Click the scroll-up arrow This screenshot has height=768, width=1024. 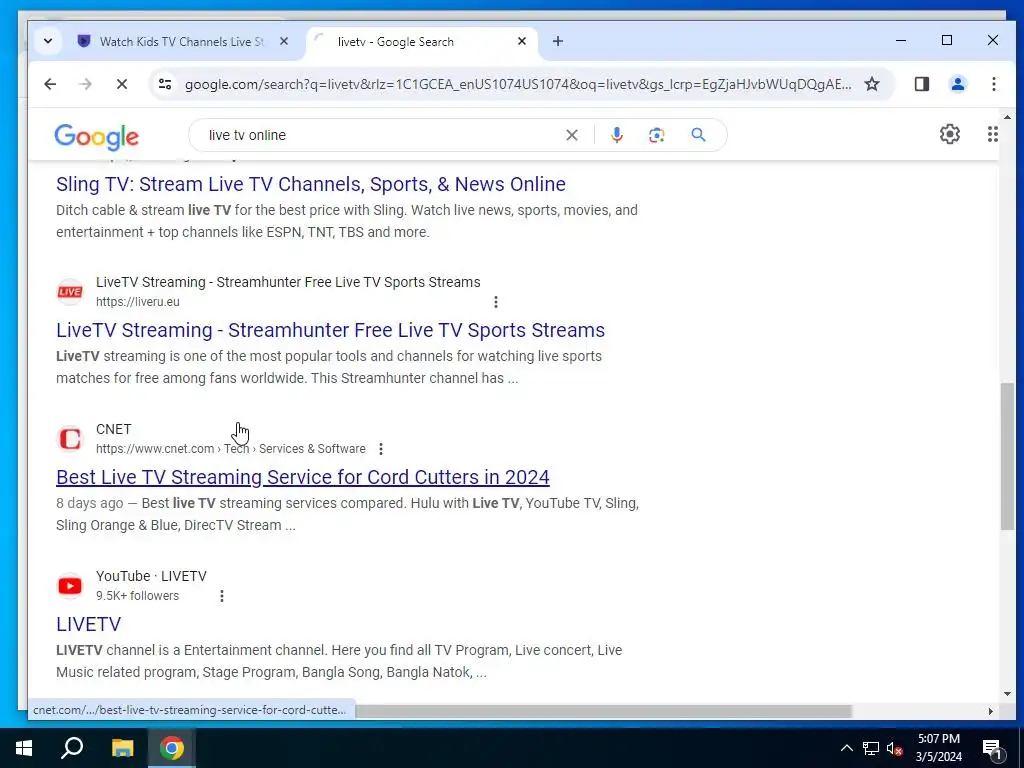pyautogui.click(x=1007, y=118)
